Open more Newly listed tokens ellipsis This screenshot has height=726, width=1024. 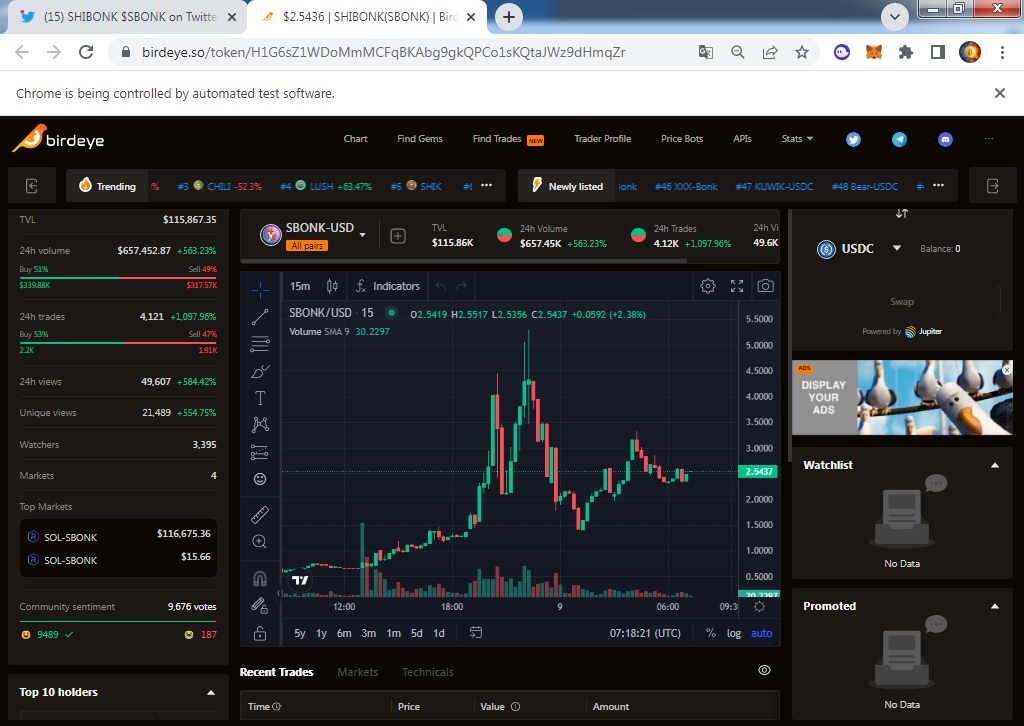(938, 185)
